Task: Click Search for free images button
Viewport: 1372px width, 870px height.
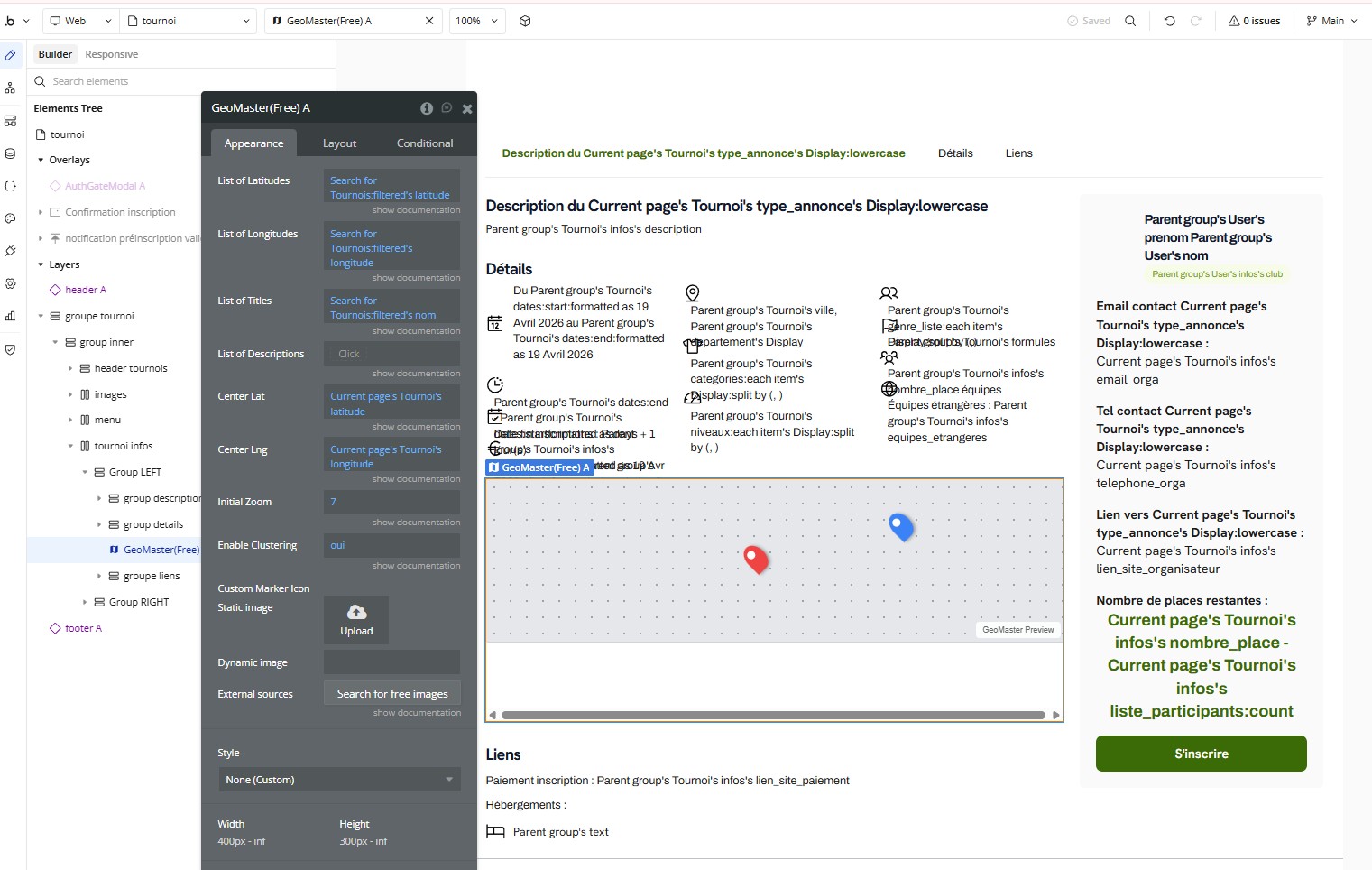Action: click(392, 694)
